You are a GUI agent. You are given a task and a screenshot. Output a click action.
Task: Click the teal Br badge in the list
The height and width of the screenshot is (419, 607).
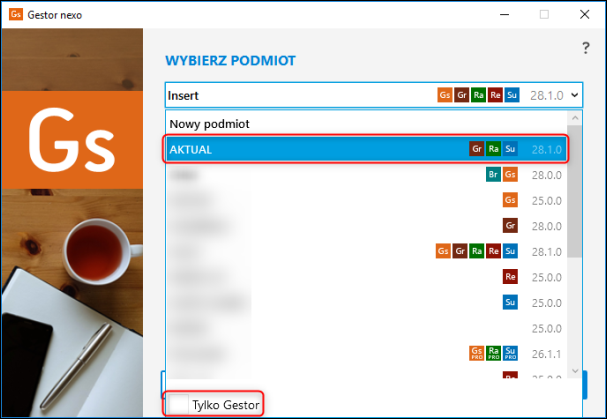493,174
